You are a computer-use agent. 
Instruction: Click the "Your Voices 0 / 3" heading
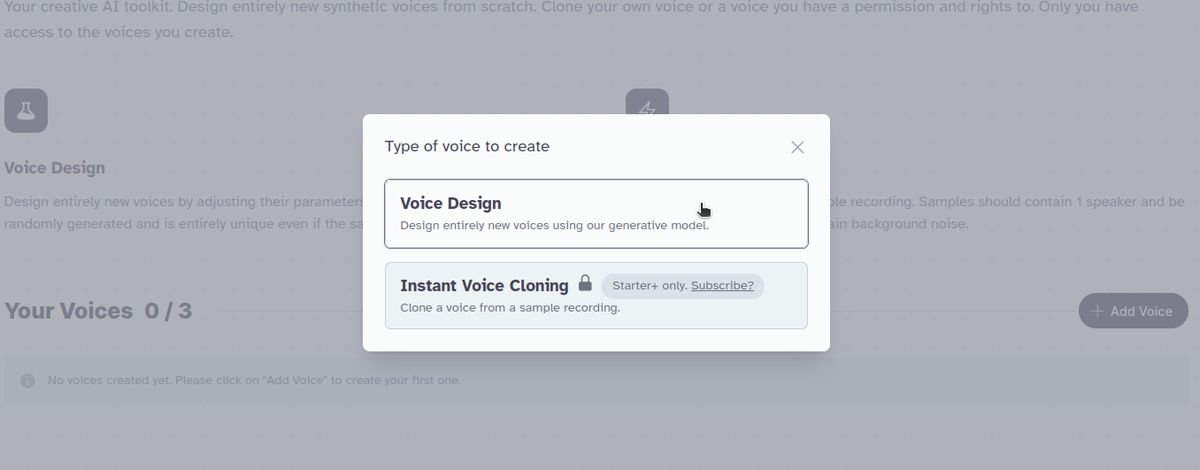98,311
